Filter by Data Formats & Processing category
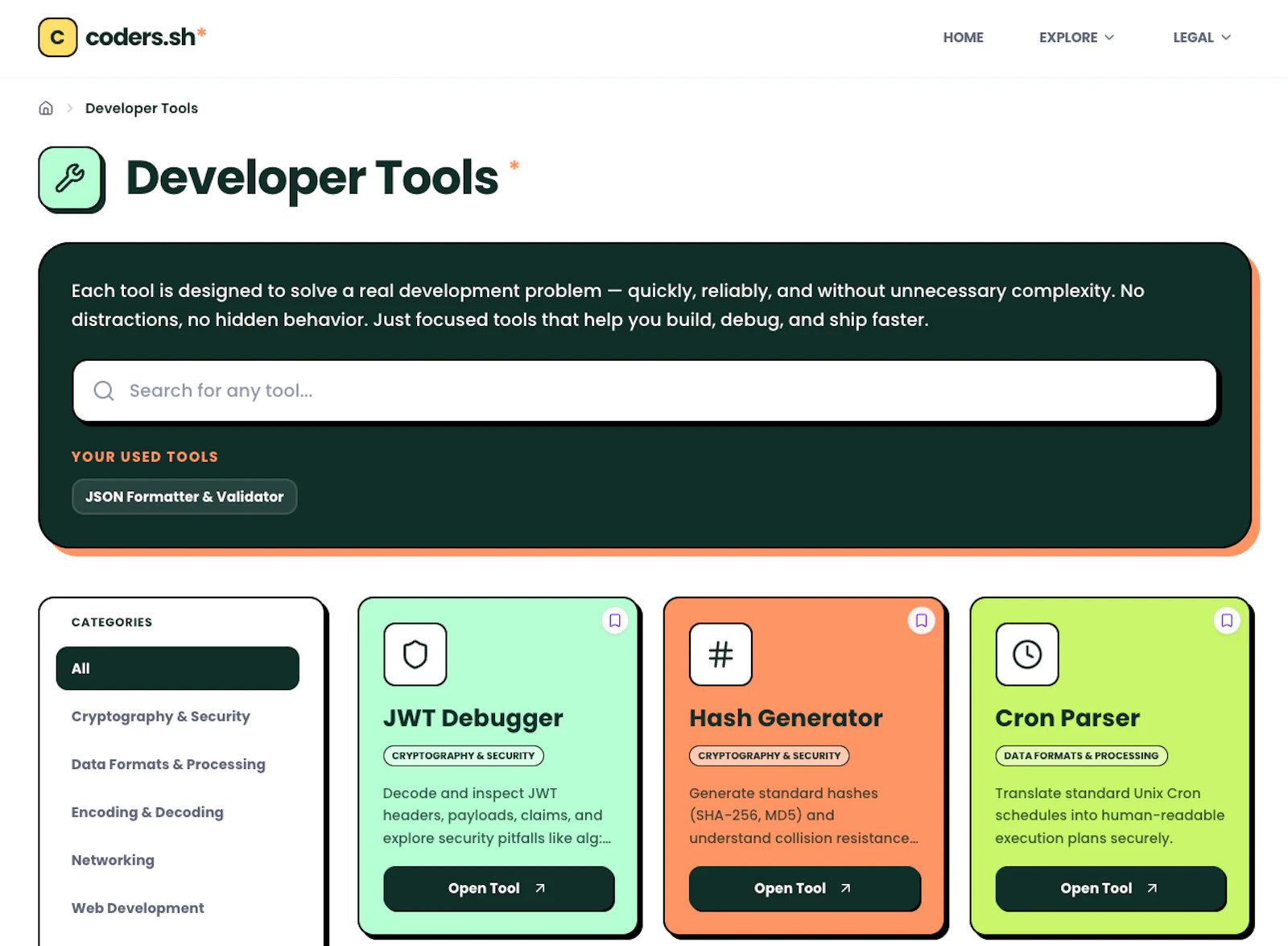1288x946 pixels. (x=168, y=764)
